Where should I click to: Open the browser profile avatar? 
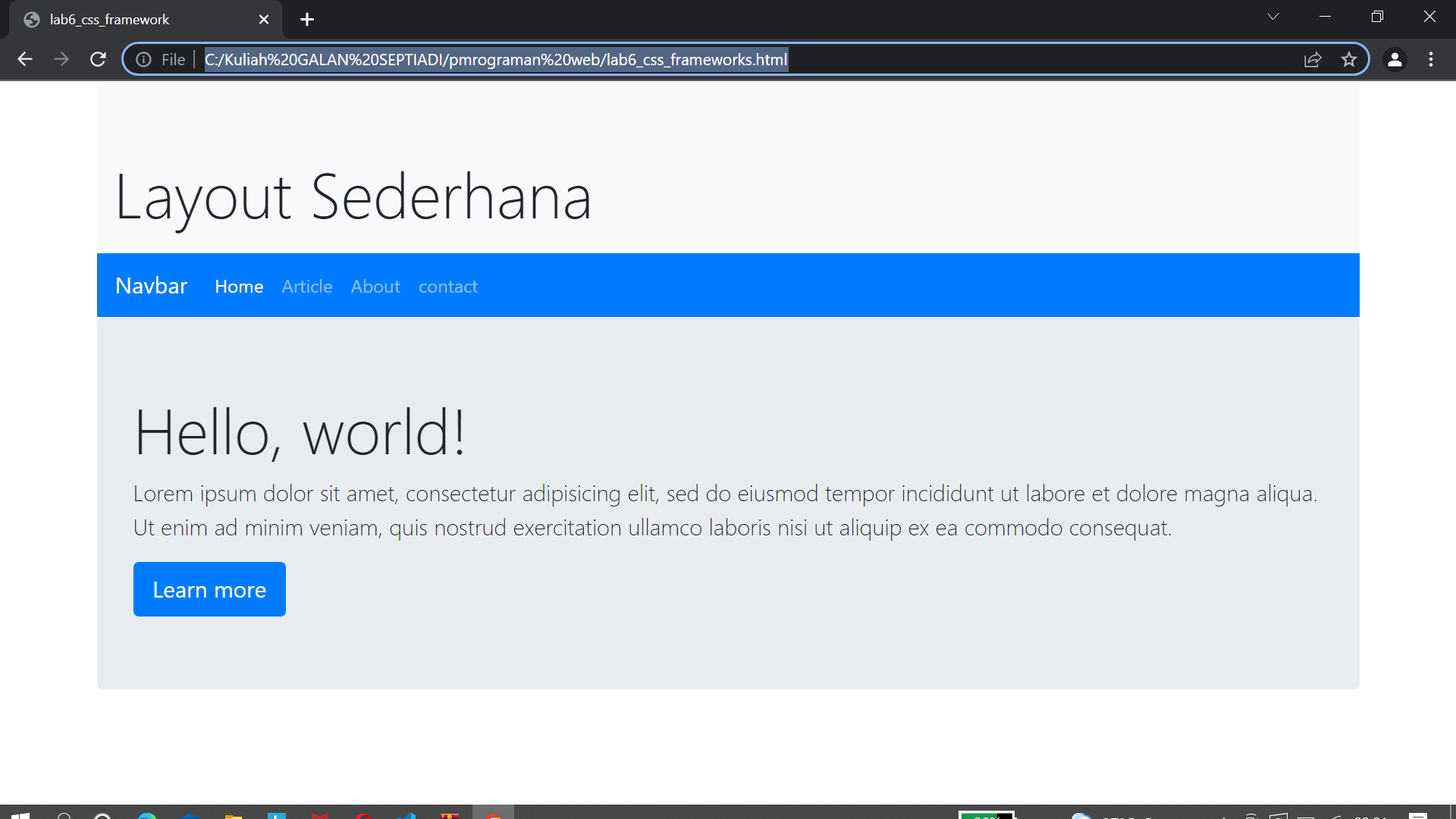[1395, 59]
